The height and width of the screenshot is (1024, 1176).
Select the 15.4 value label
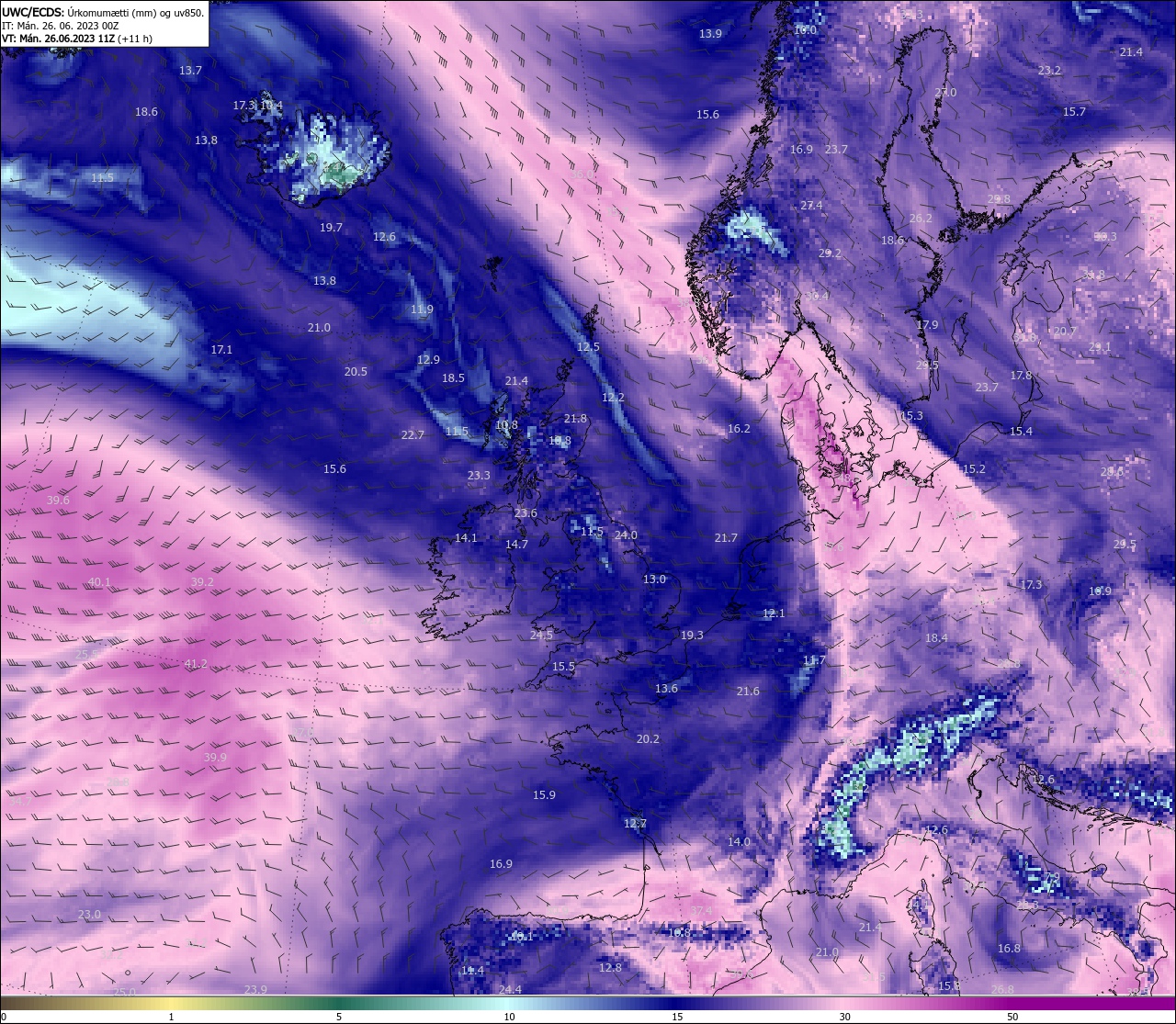click(x=1021, y=432)
